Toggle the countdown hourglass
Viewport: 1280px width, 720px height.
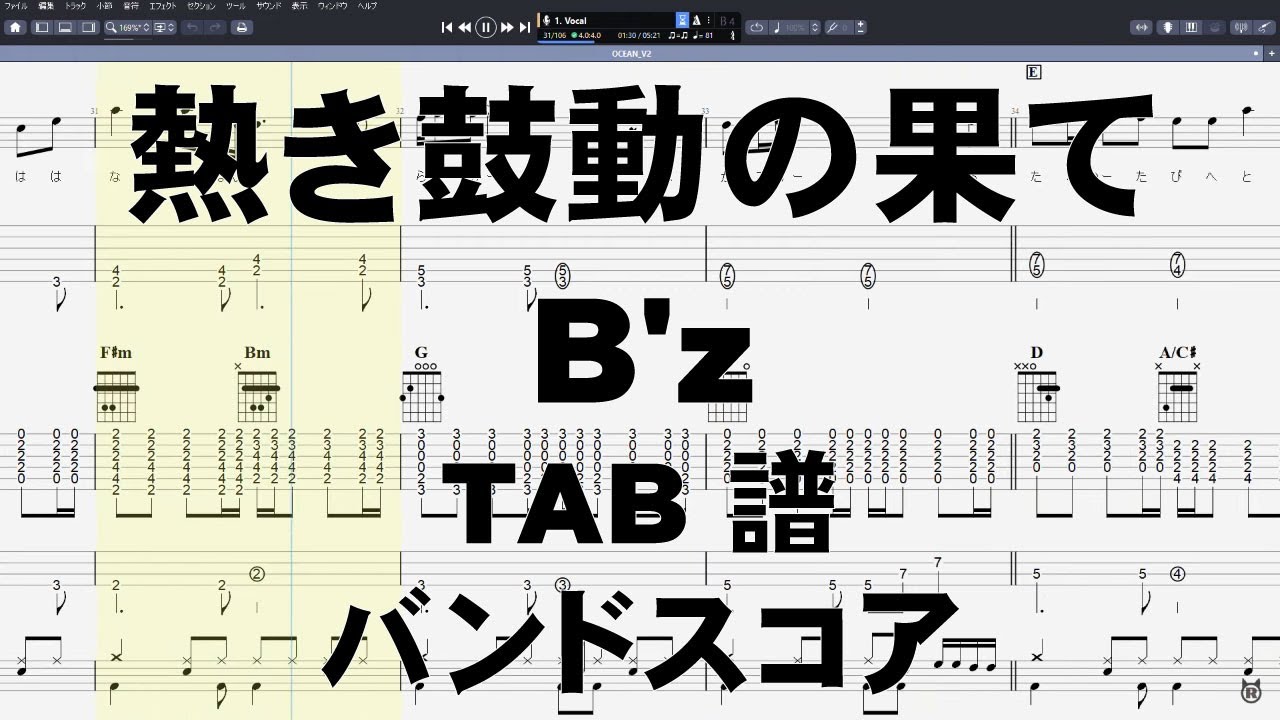[x=683, y=20]
